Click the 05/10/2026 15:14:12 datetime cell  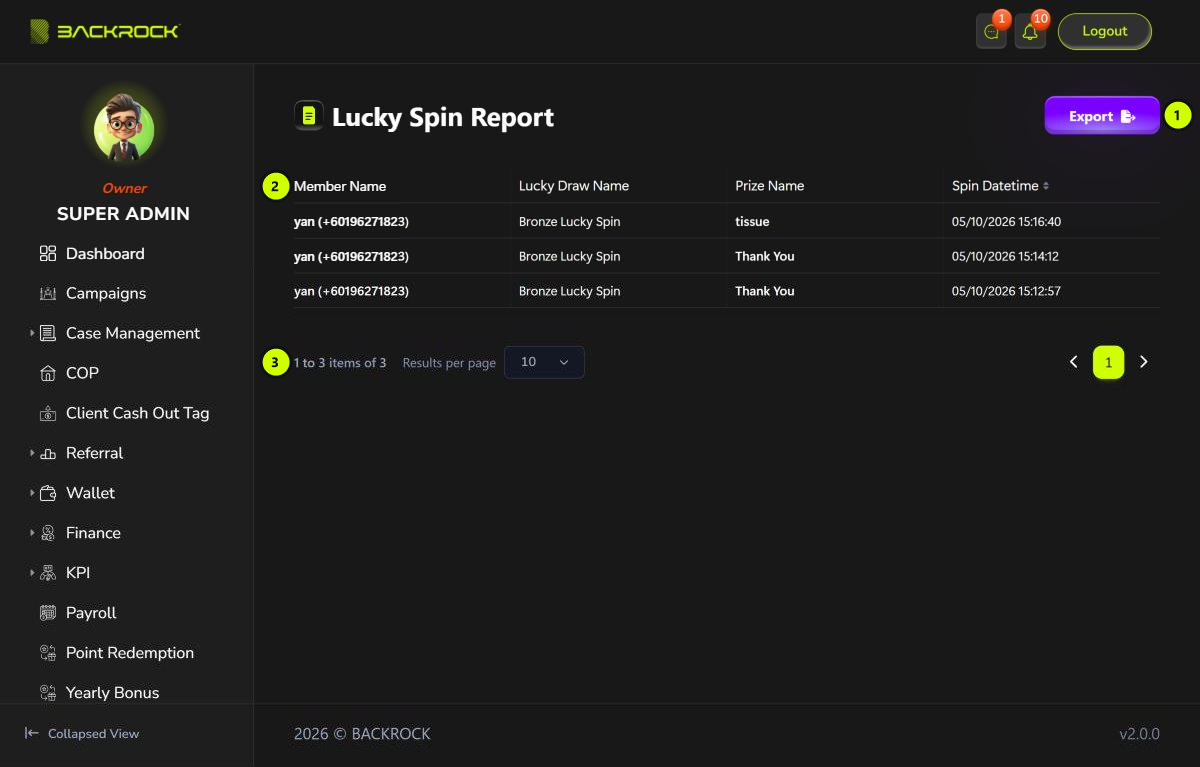pos(1005,256)
